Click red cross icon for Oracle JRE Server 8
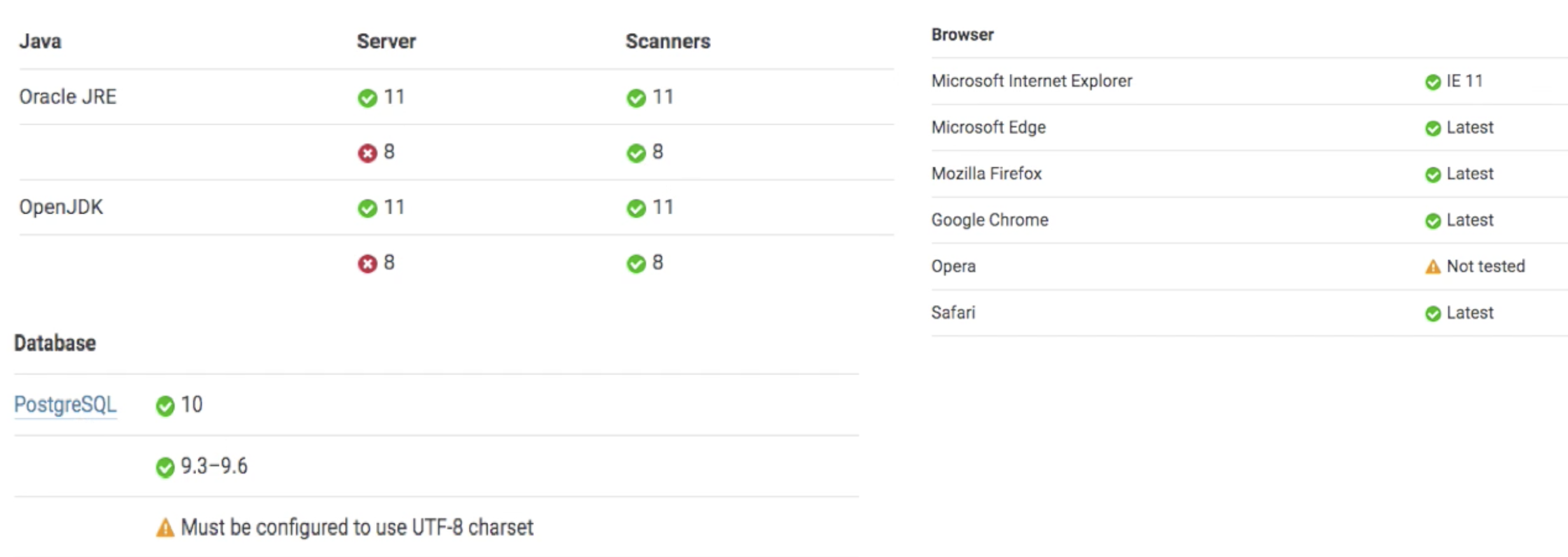Screen dimensions: 1568x557 click(x=367, y=153)
